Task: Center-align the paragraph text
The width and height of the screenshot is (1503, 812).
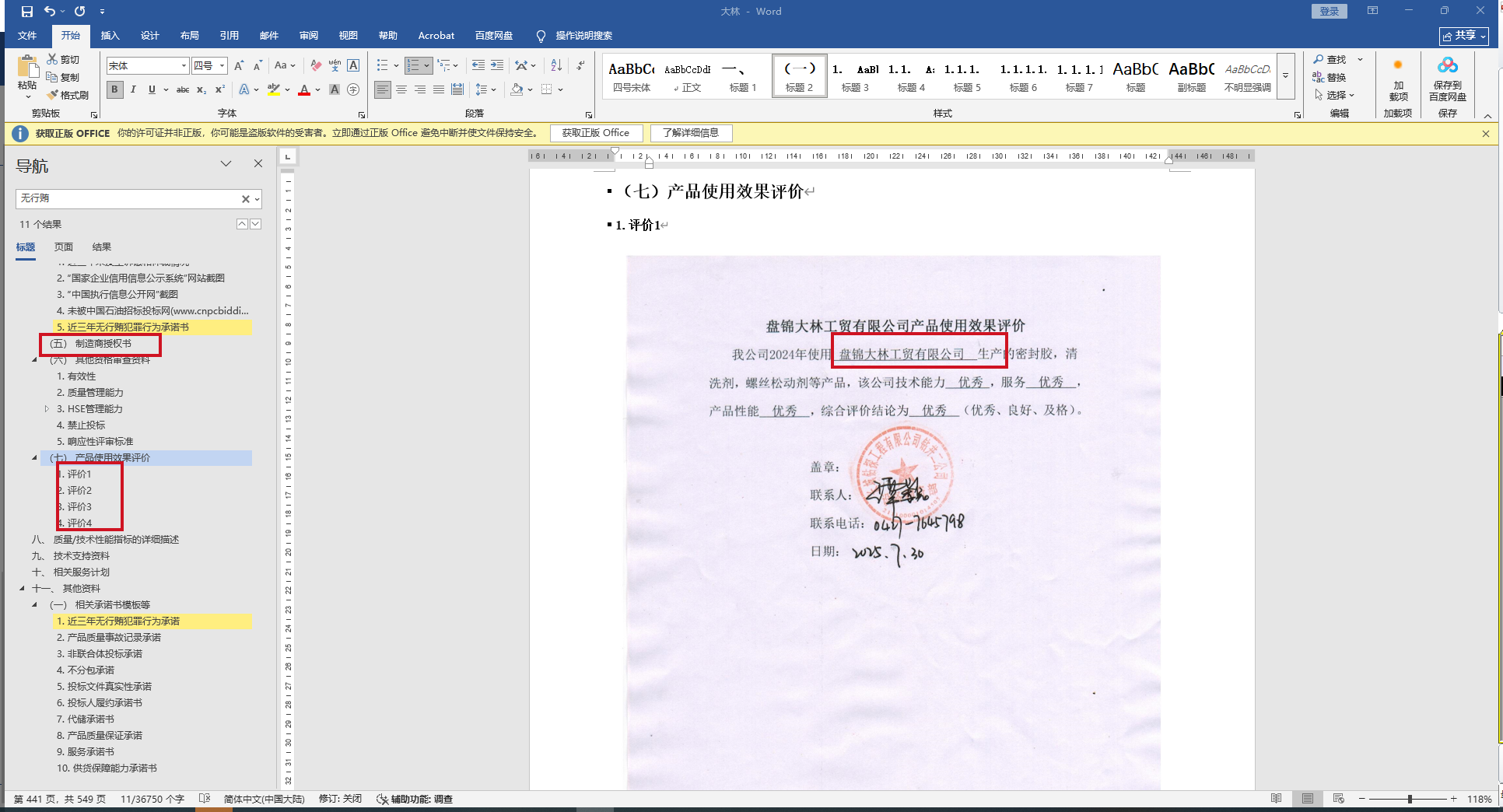Action: (401, 89)
